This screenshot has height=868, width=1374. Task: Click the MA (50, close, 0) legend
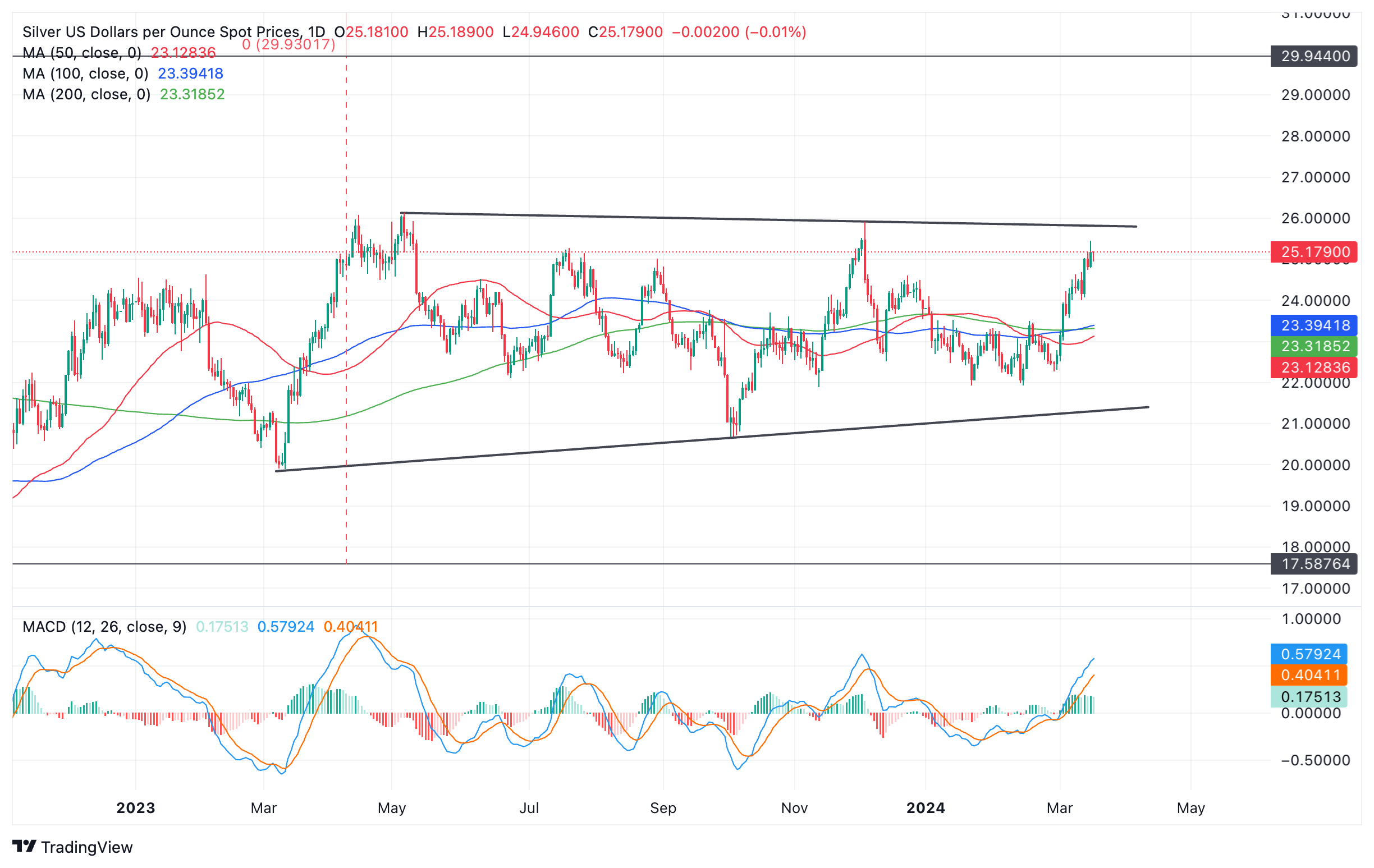pos(81,53)
